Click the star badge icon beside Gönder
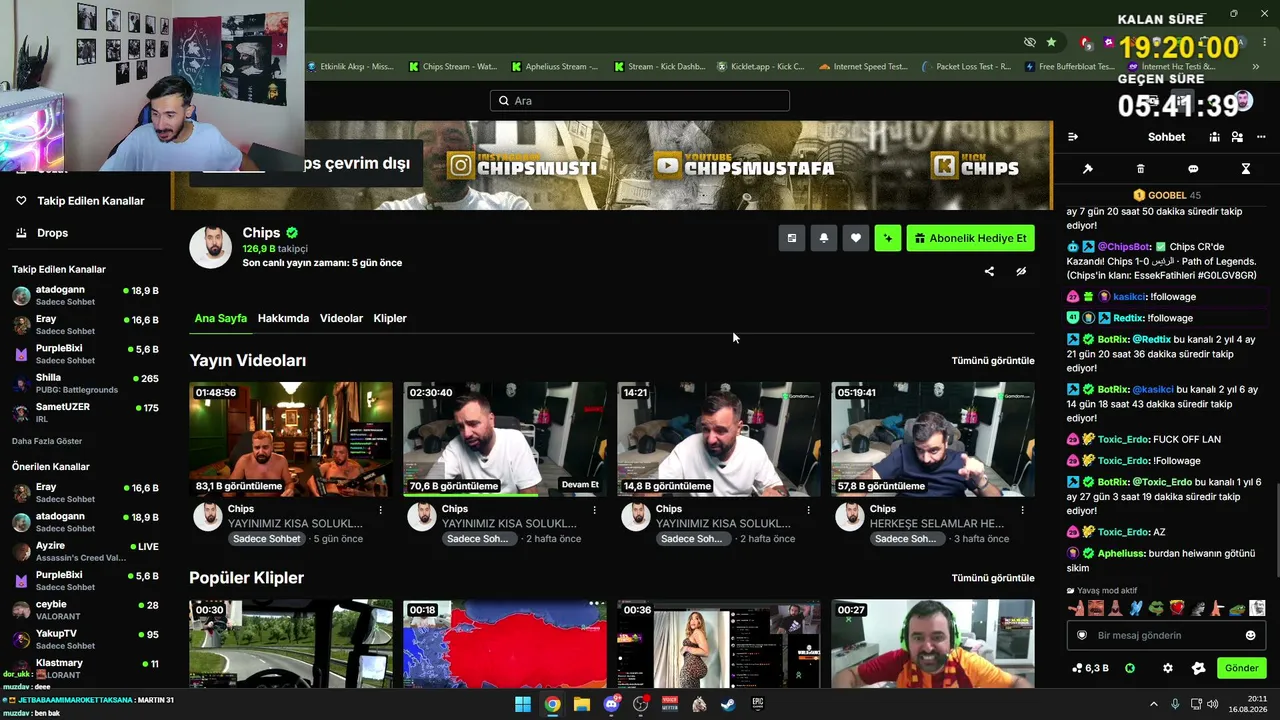 [1199, 668]
